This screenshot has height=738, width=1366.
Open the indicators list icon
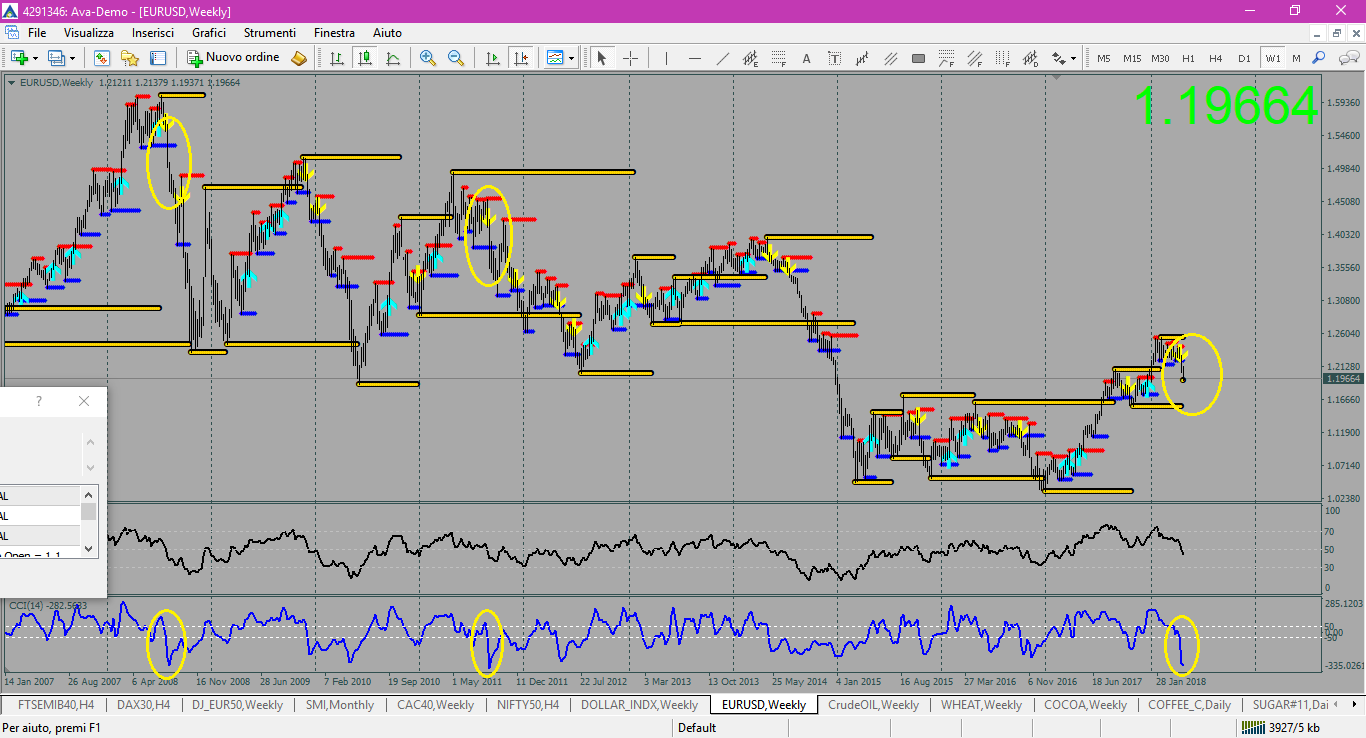555,58
